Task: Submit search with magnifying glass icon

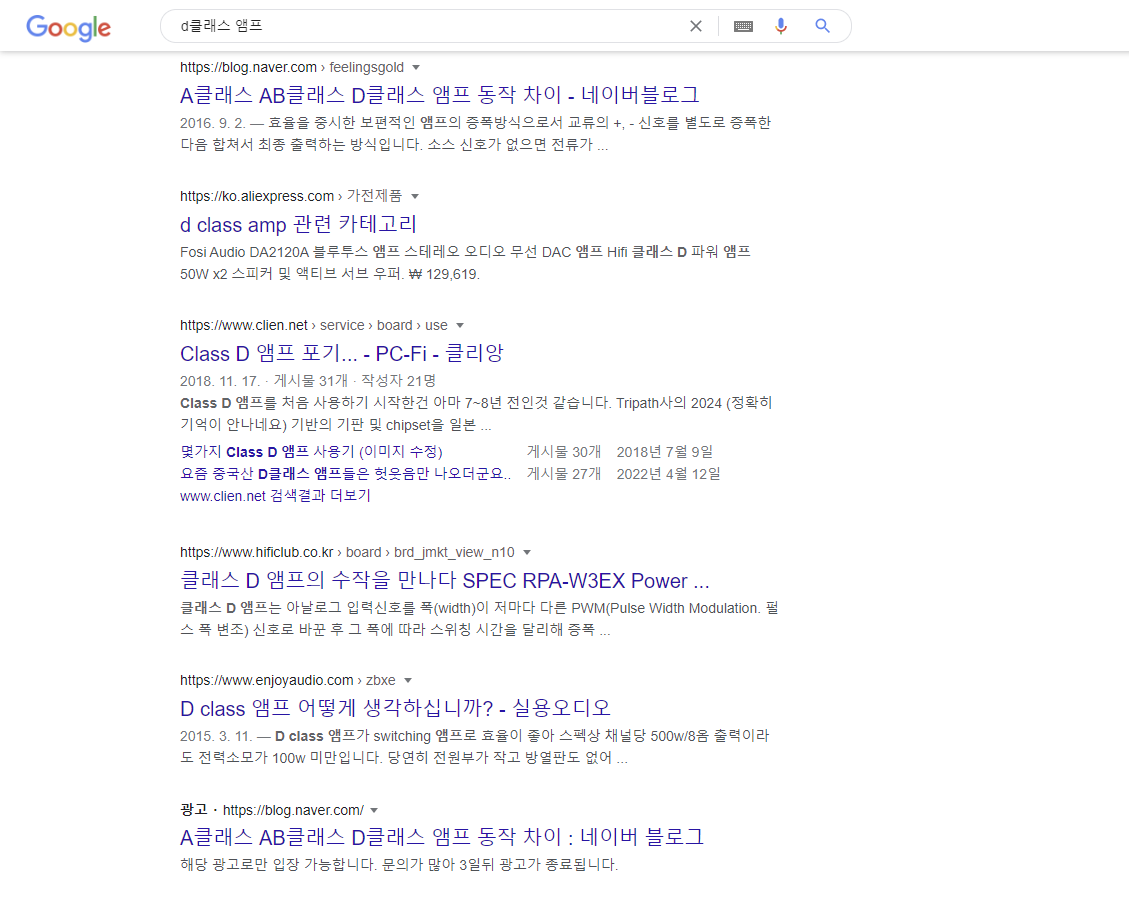Action: point(822,26)
